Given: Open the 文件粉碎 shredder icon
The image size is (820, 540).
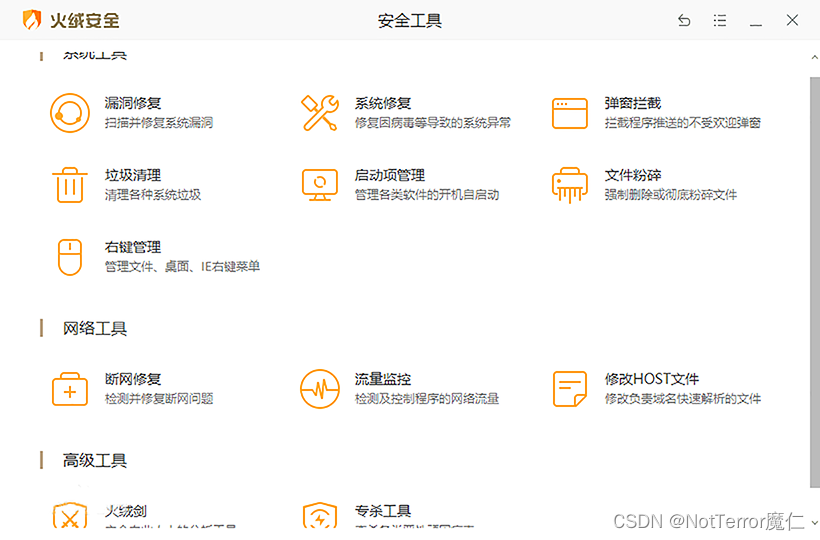Looking at the screenshot, I should tap(570, 185).
